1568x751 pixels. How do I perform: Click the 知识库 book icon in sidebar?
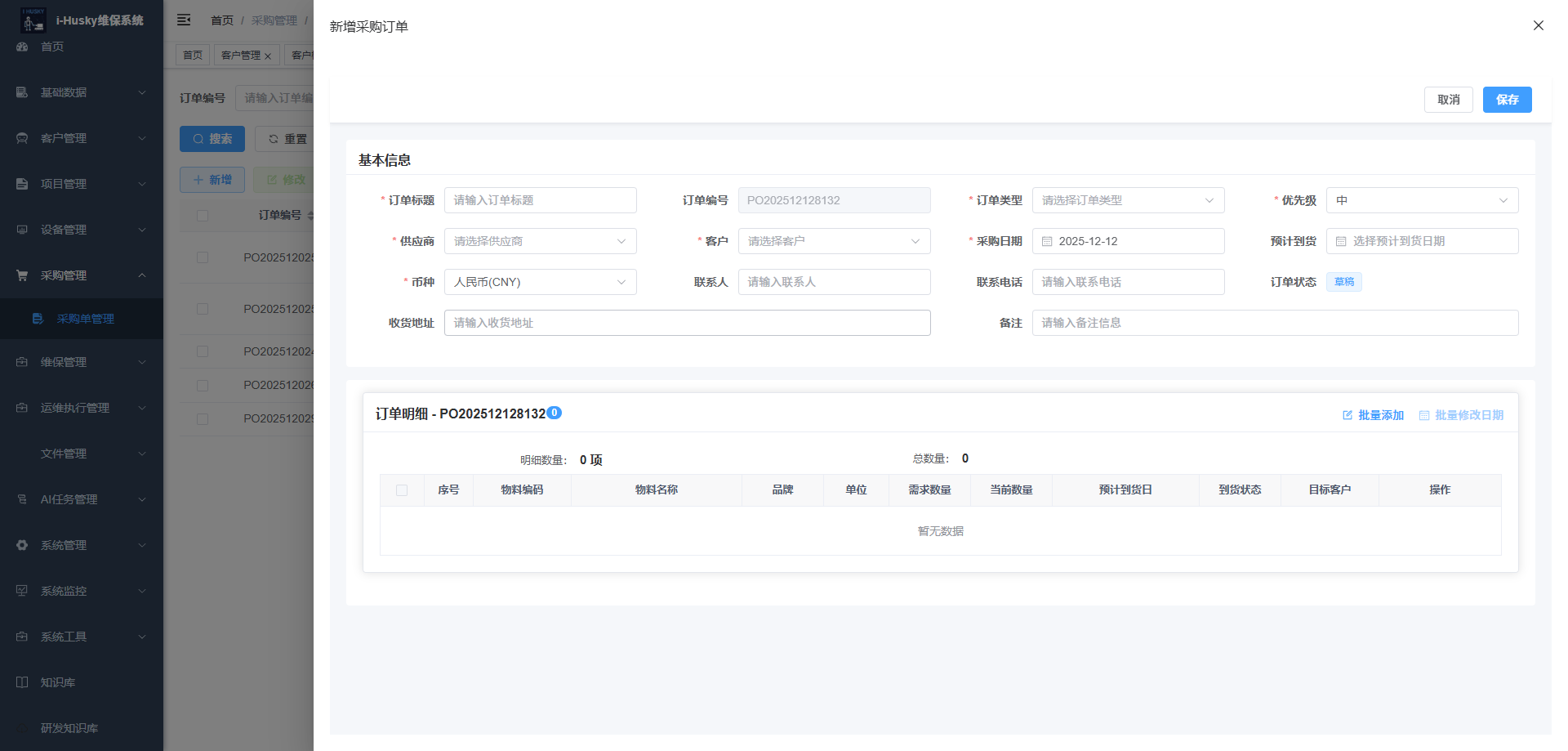click(22, 682)
